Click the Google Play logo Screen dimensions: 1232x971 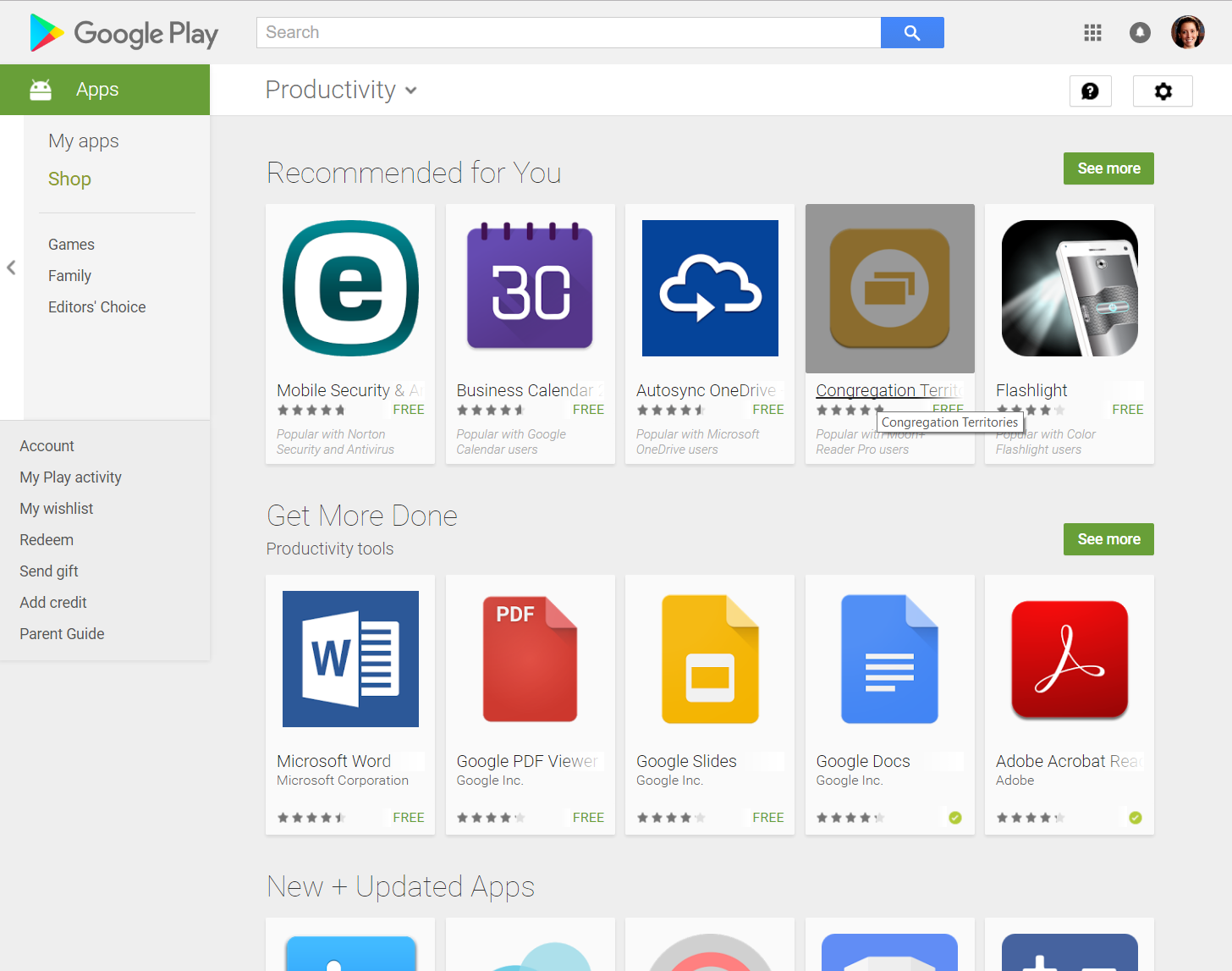click(124, 33)
